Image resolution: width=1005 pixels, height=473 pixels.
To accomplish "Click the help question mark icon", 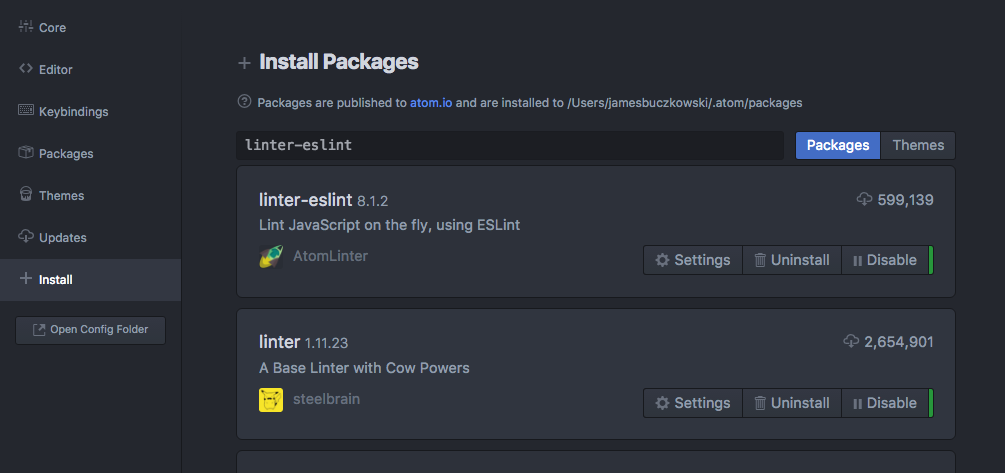I will coord(244,101).
